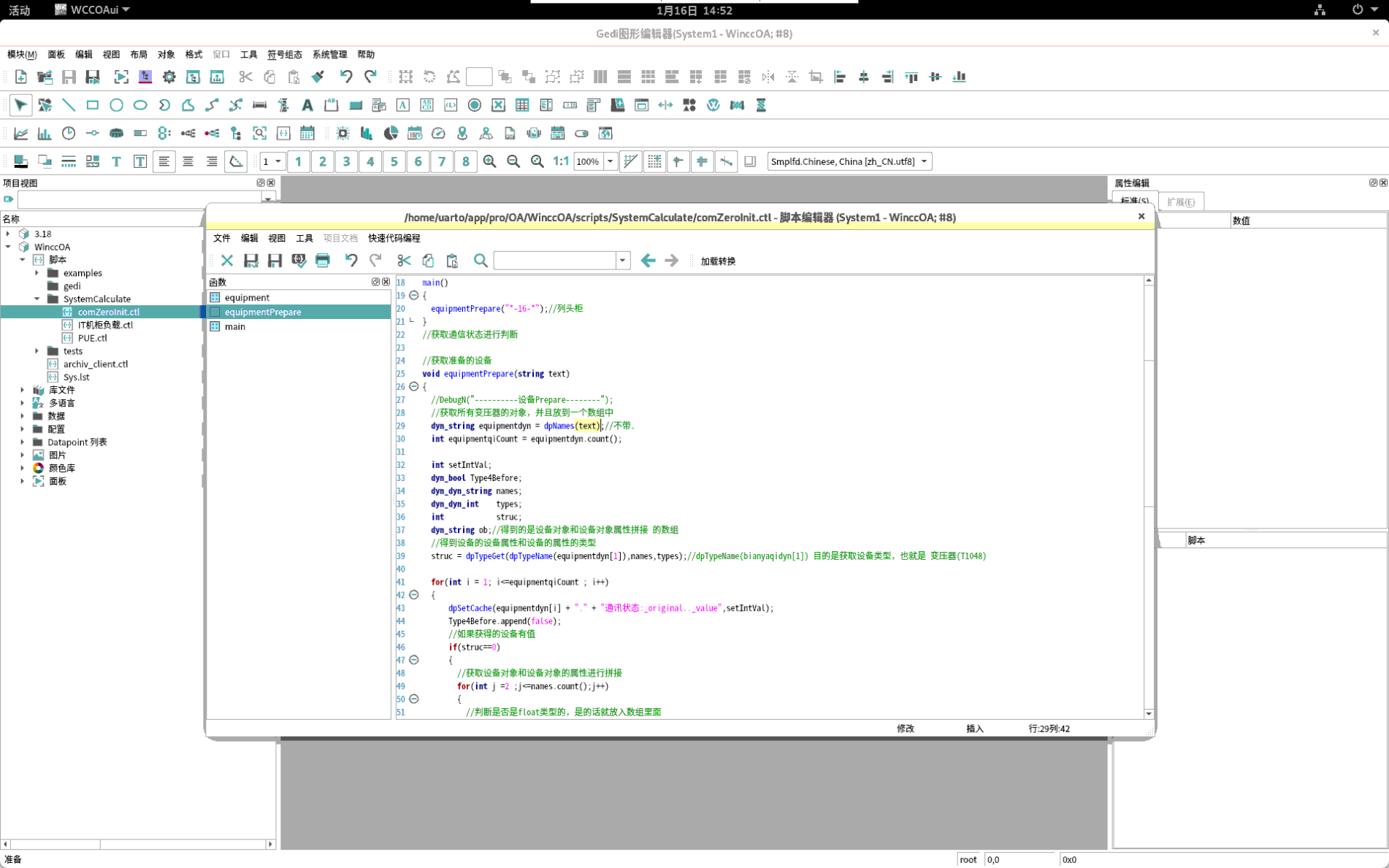The width and height of the screenshot is (1389, 868).
Task: Collapse code fold at line 26
Action: (414, 386)
